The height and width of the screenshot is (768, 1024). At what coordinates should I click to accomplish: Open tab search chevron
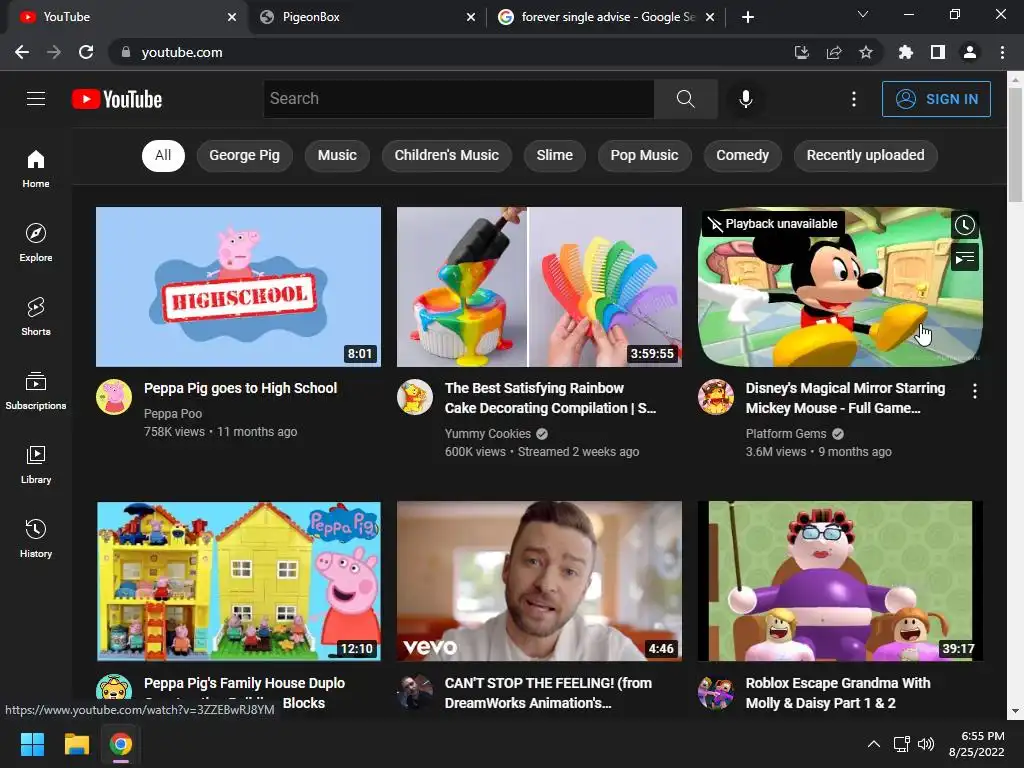coord(863,14)
